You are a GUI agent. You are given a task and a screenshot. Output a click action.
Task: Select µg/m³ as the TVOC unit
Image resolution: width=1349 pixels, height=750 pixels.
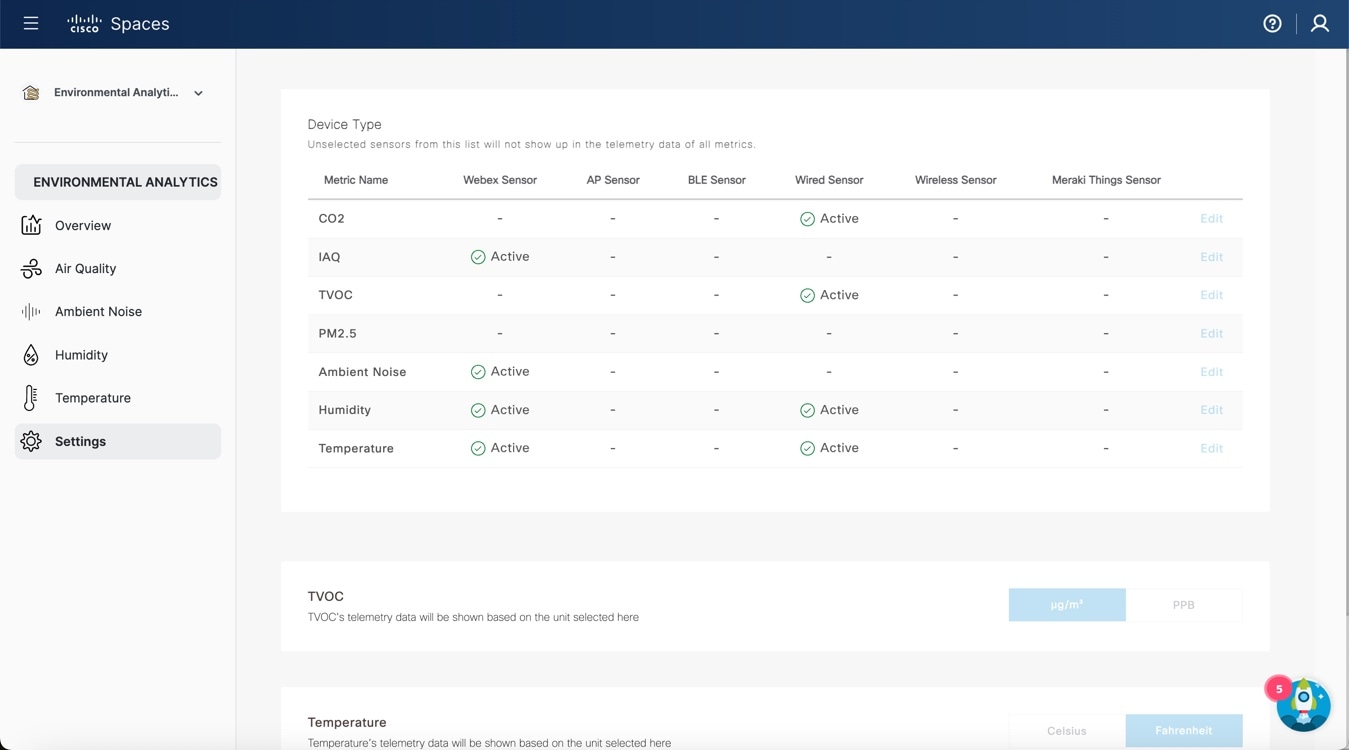click(1067, 605)
